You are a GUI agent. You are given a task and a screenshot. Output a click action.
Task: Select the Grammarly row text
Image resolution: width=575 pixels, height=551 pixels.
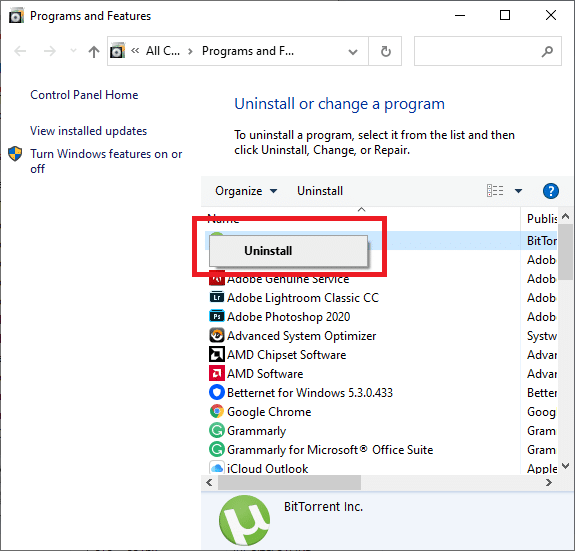(256, 431)
